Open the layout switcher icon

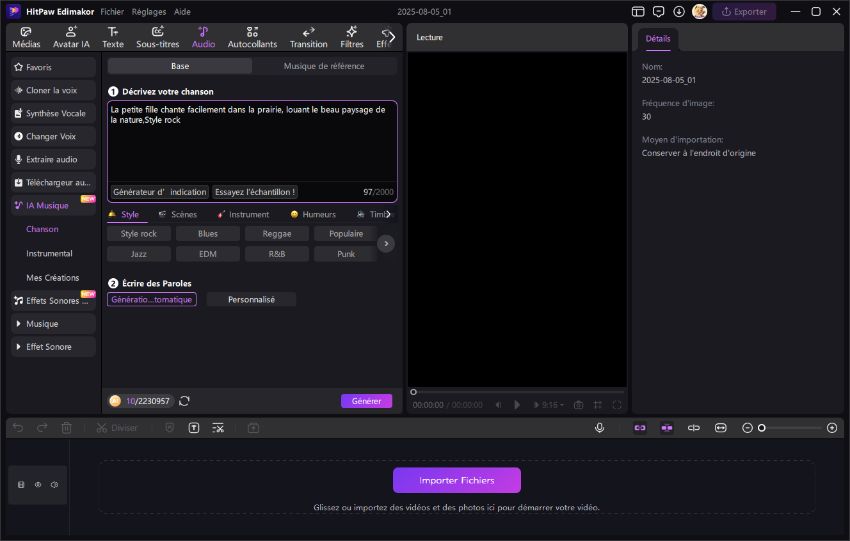point(638,11)
